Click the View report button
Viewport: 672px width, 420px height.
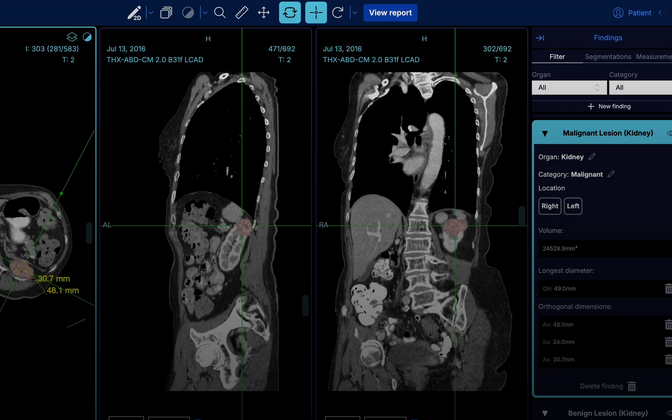pos(390,13)
